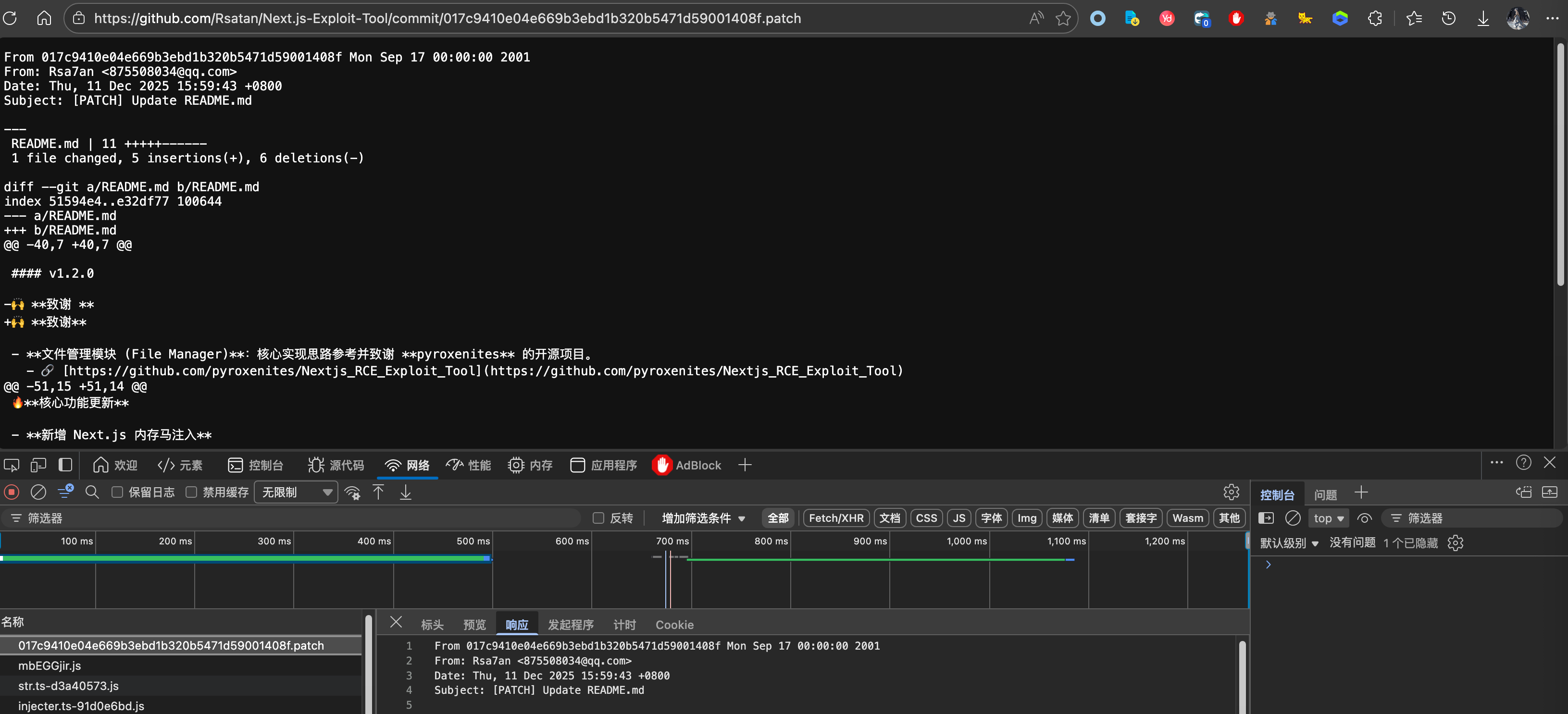Filter requests by Fetch/XHR
Screen dimensions: 1568x714
[x=836, y=518]
